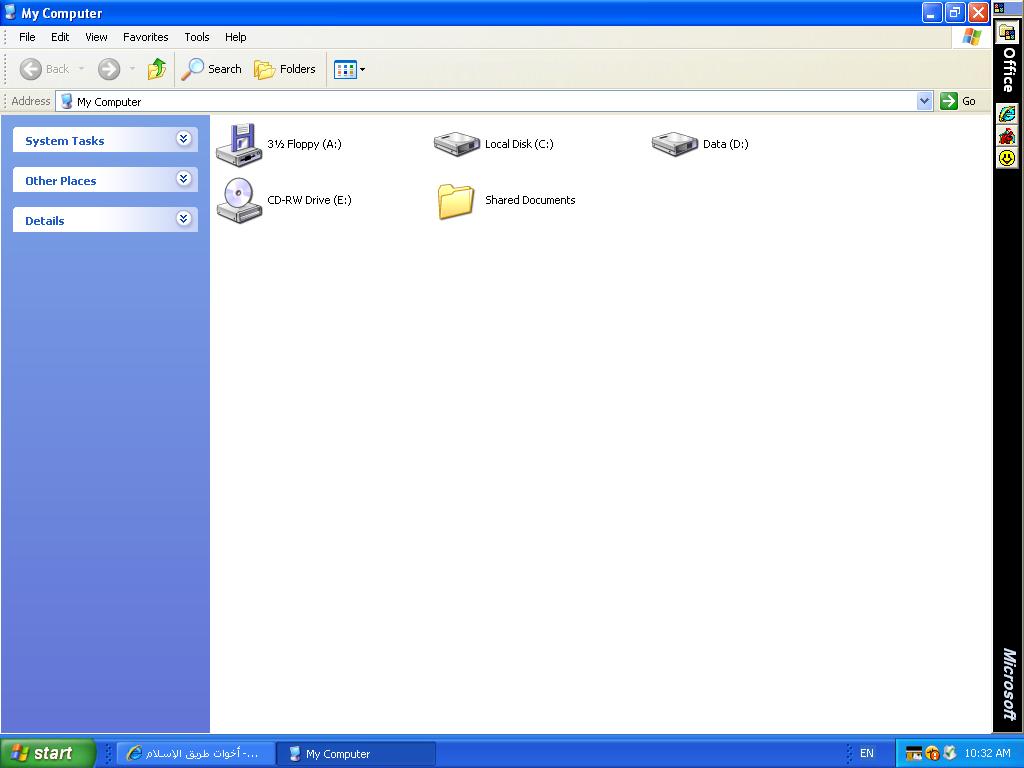The width and height of the screenshot is (1024, 768).
Task: Click the Up folder toolbar icon
Action: [157, 69]
